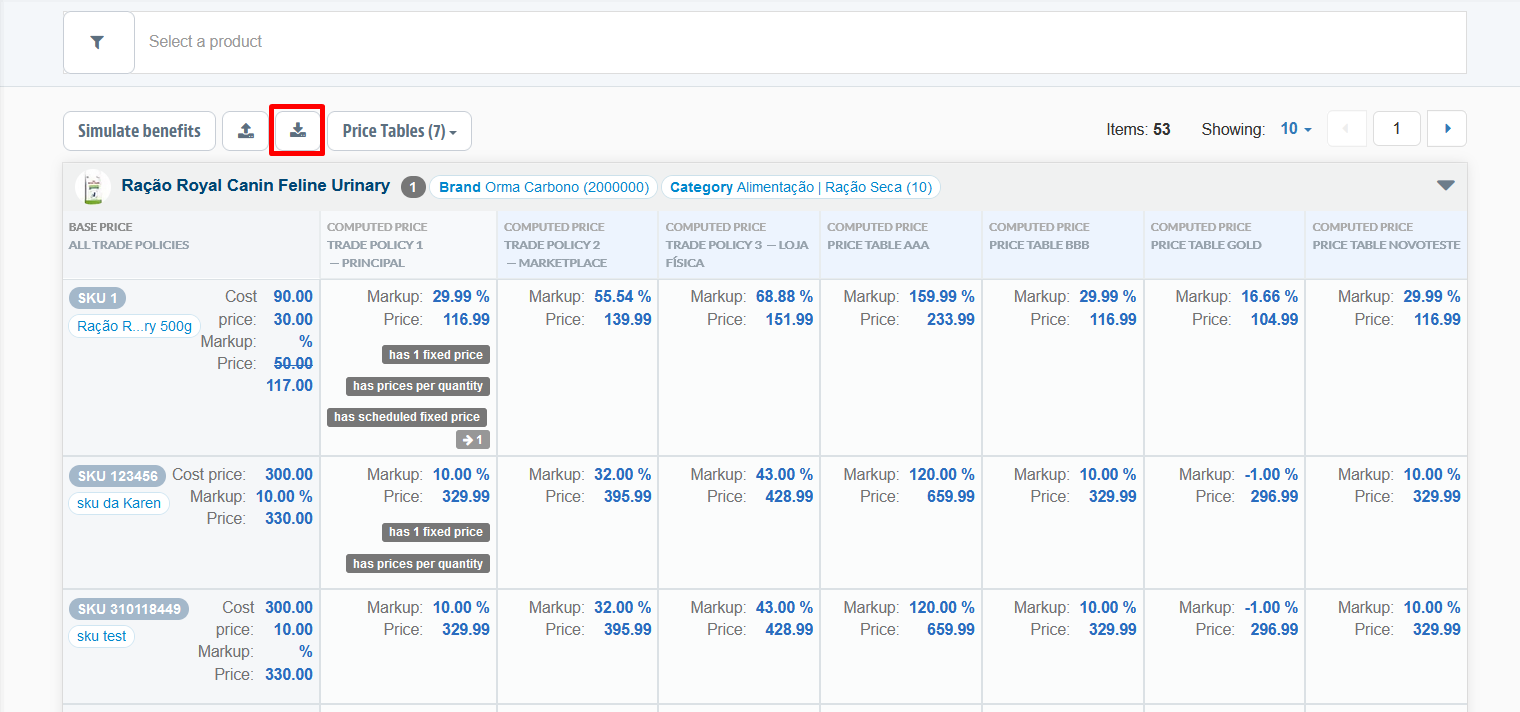Image resolution: width=1520 pixels, height=712 pixels.
Task: Open Brand Orma Carbono tag
Action: (543, 187)
